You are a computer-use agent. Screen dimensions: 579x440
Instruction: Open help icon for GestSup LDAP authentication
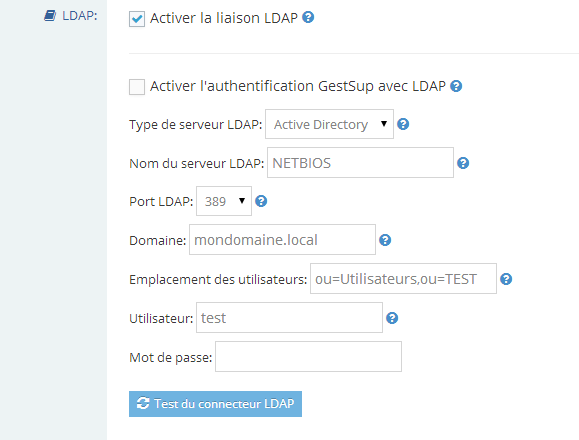point(456,86)
